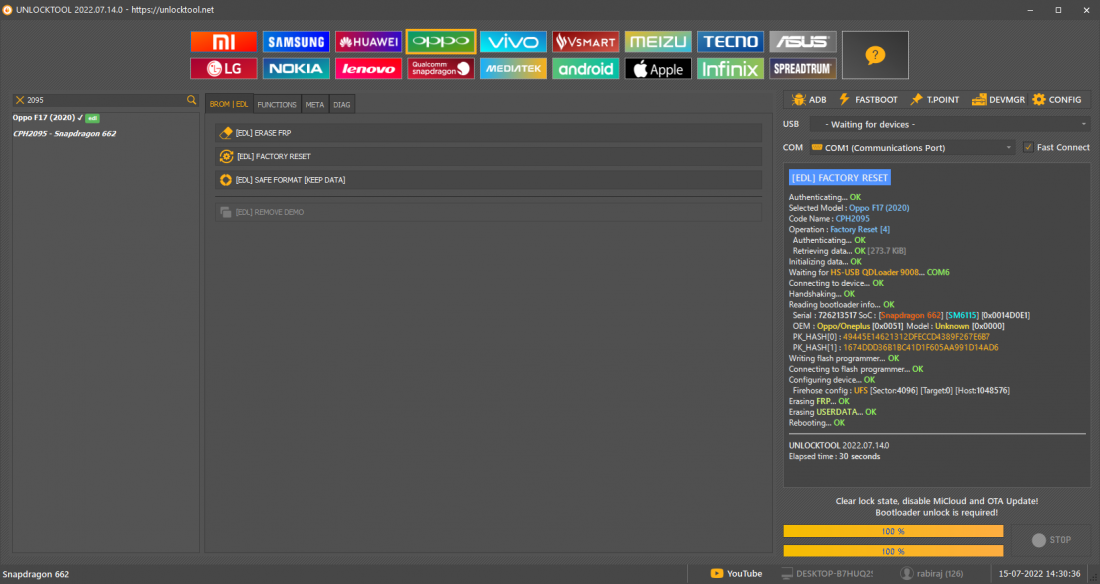Screen dimensions: 1100x584
Task: Click [EDL] REMOVE DEMO button
Action: (488, 212)
